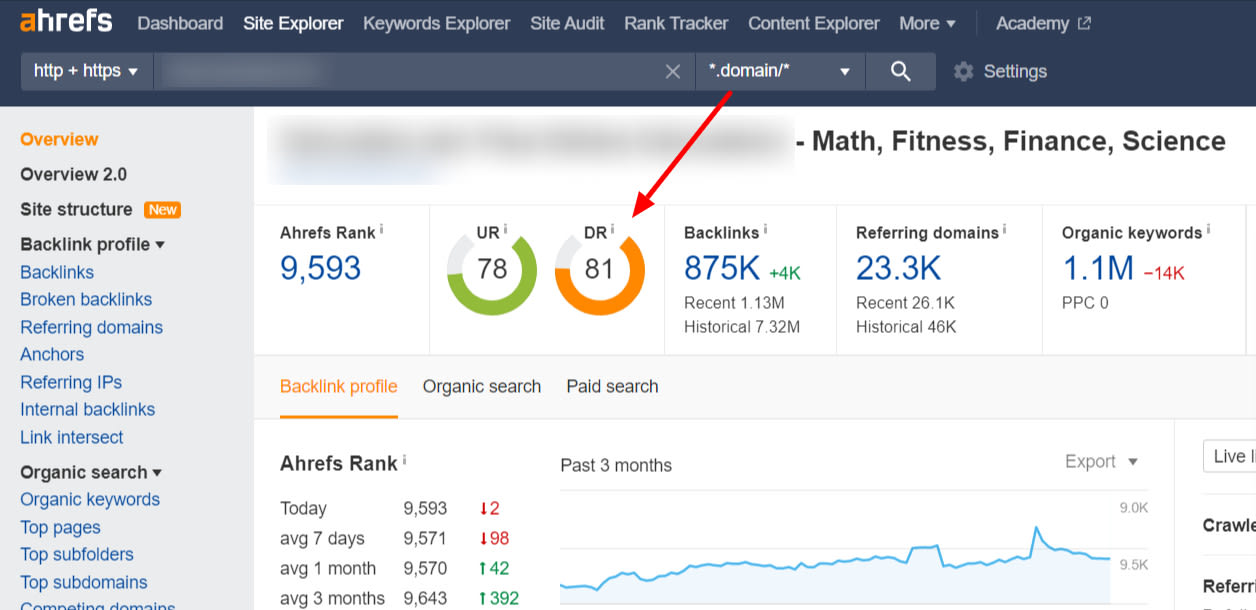The height and width of the screenshot is (610, 1256).
Task: Click the DR donut gauge showing 81
Action: pos(601,270)
